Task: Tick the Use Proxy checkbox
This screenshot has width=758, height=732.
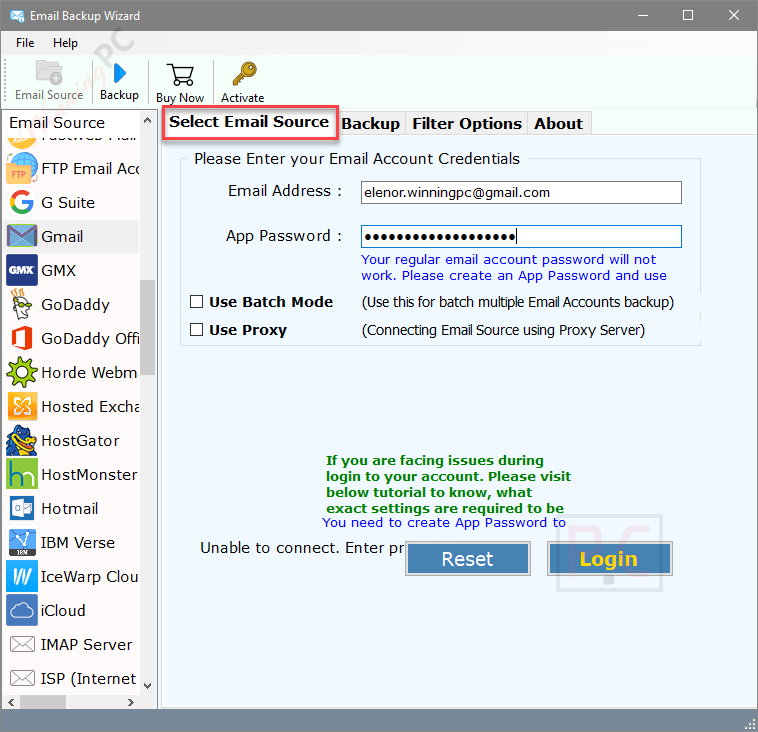Action: pos(196,330)
